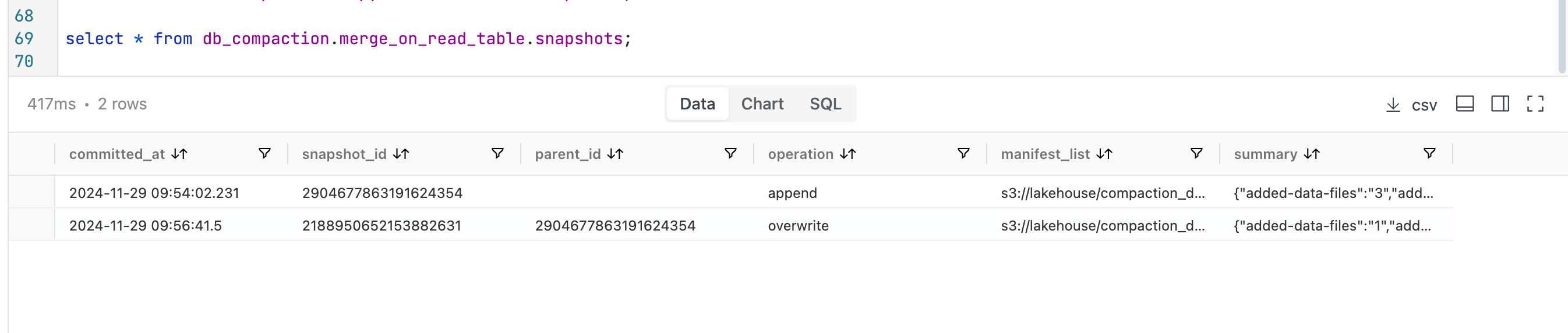Sort by summary column arrows

(x=1311, y=154)
